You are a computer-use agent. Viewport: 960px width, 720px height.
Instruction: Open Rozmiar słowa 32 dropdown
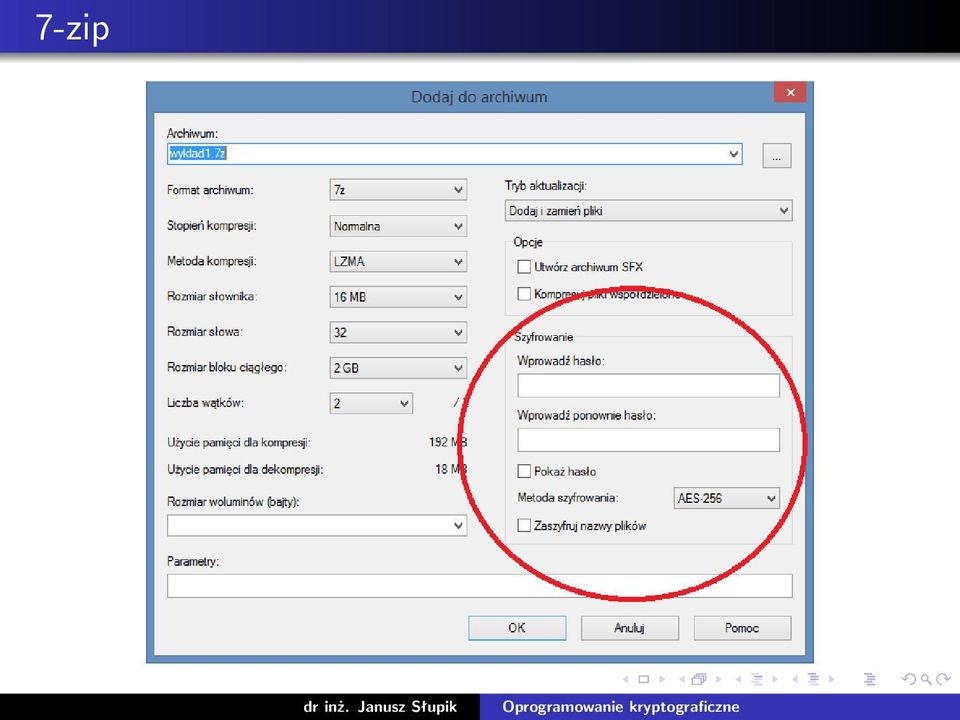pos(398,332)
